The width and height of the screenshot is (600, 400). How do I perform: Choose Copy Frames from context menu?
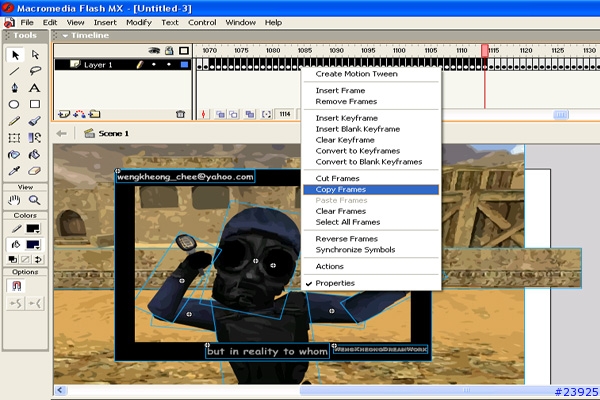371,189
